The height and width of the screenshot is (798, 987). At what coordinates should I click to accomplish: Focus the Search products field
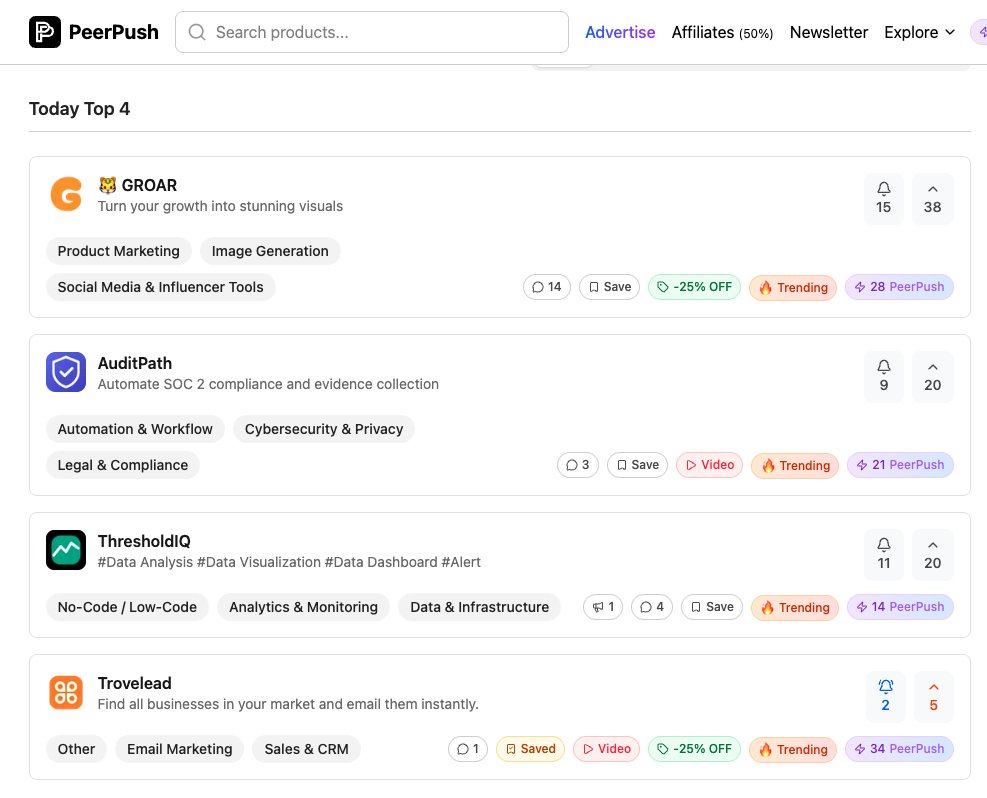click(372, 32)
